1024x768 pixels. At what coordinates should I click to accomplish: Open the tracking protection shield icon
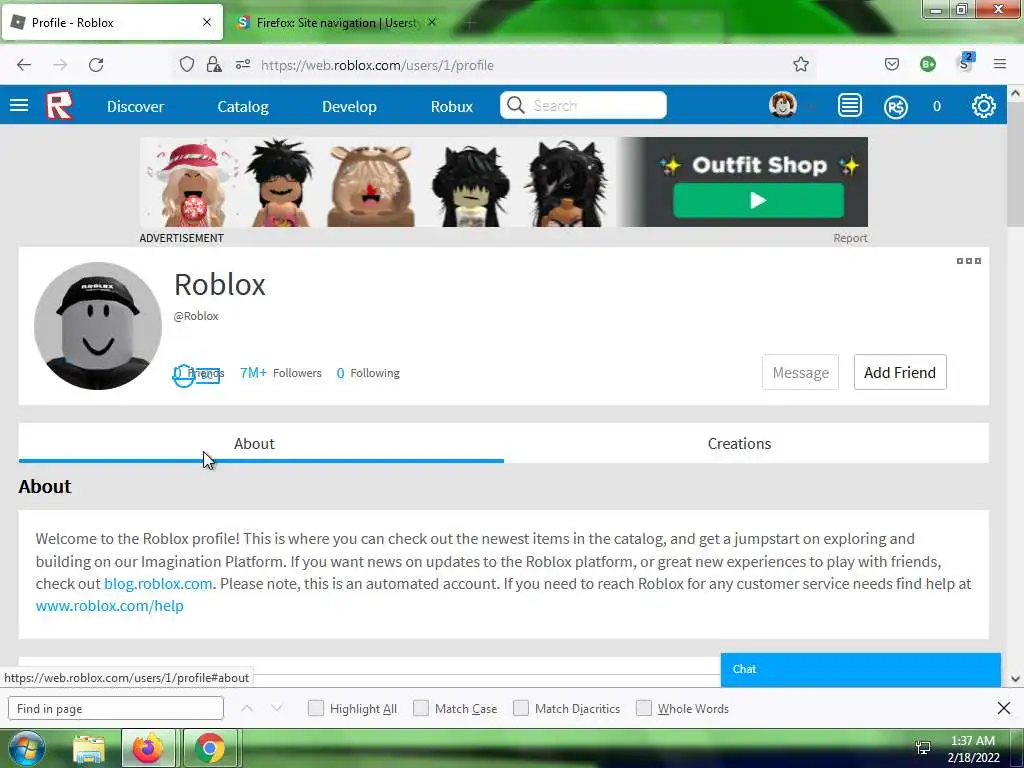(x=187, y=64)
